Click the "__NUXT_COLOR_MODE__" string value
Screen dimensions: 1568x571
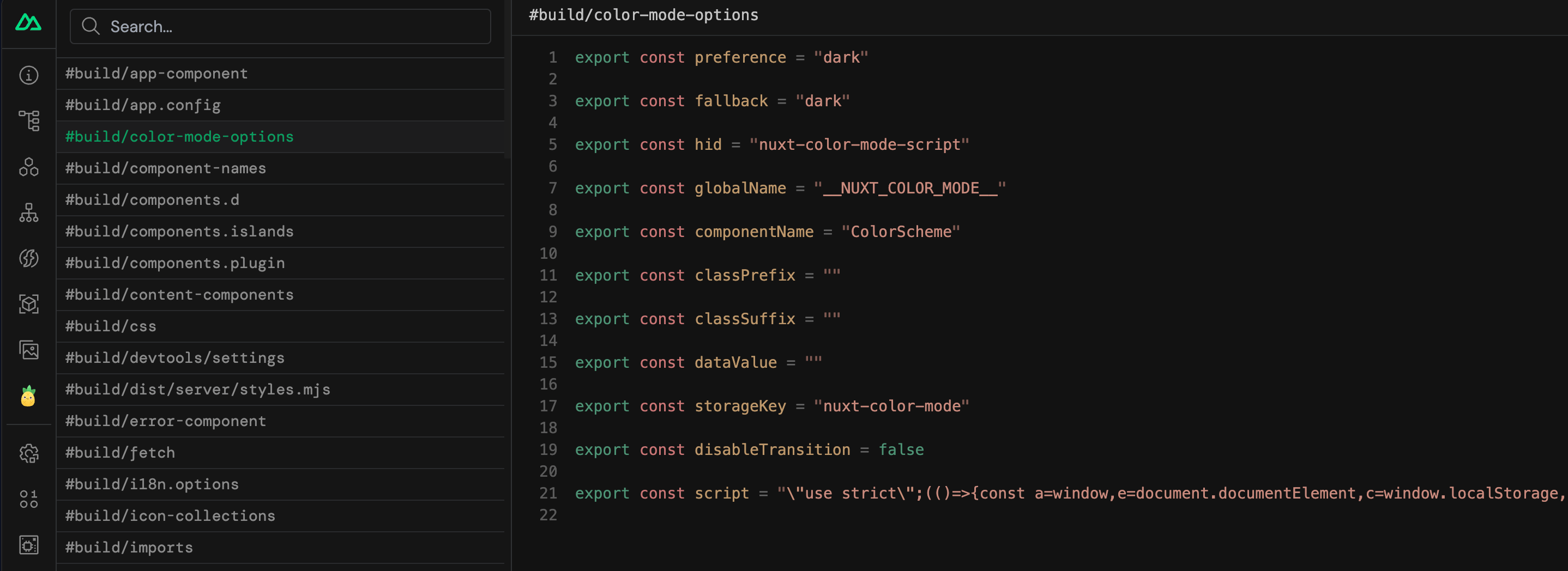tap(909, 188)
